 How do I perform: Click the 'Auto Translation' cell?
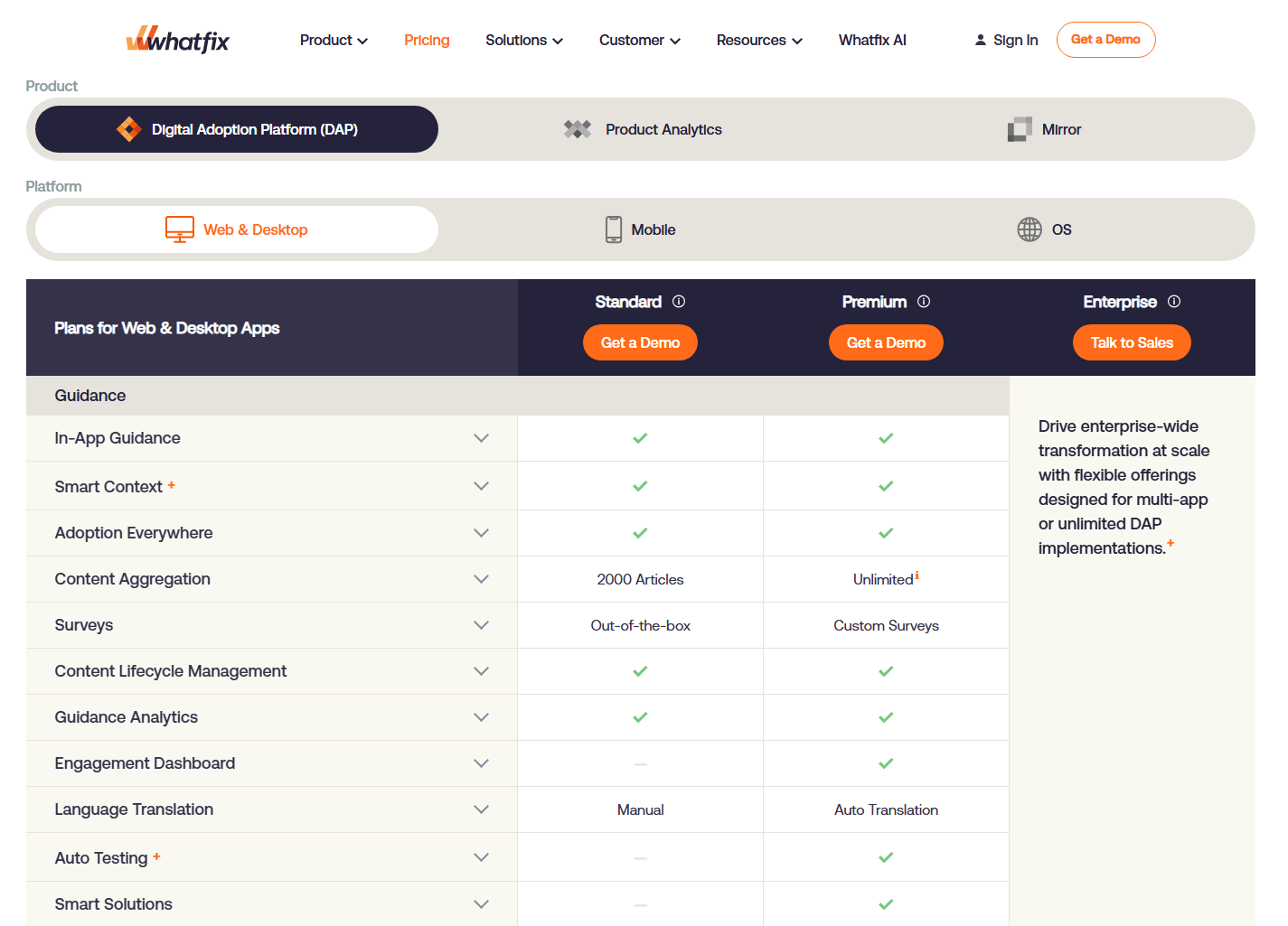(x=886, y=809)
